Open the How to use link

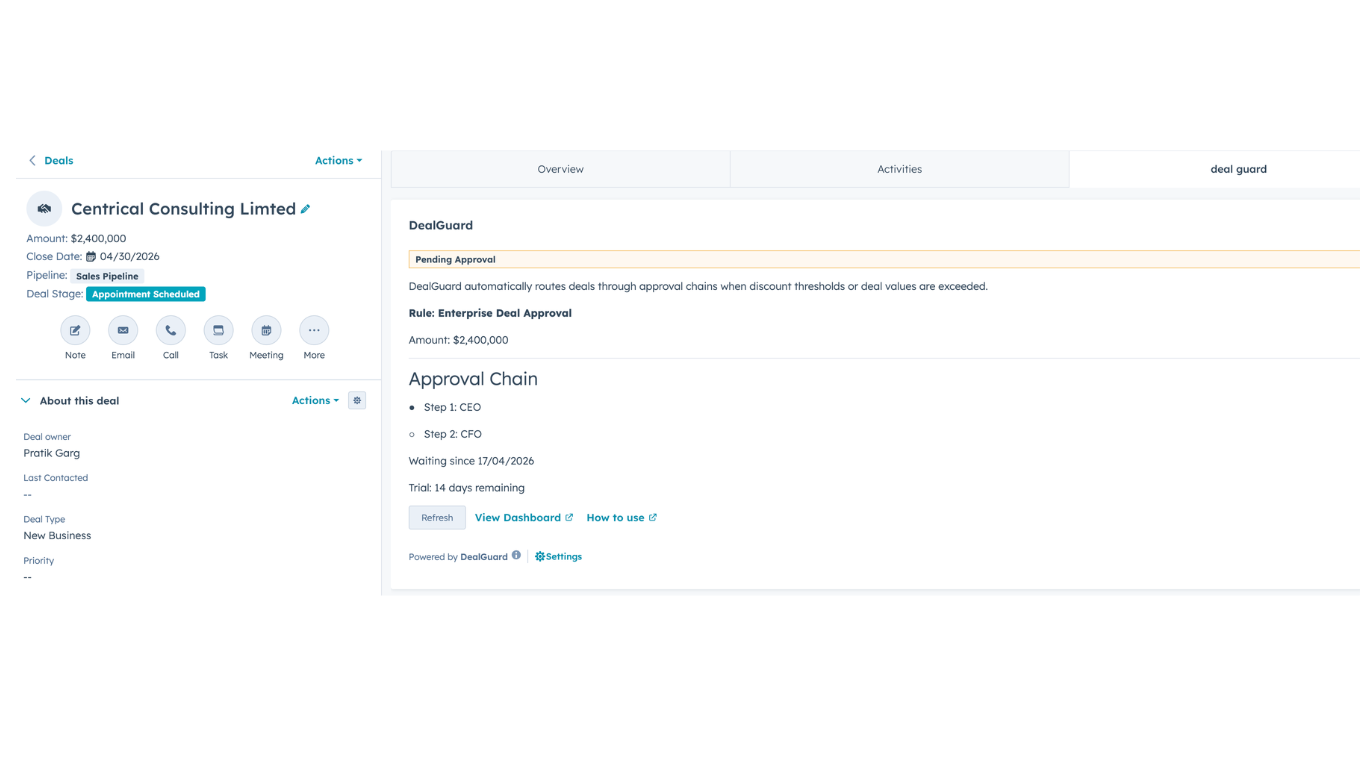(x=621, y=517)
